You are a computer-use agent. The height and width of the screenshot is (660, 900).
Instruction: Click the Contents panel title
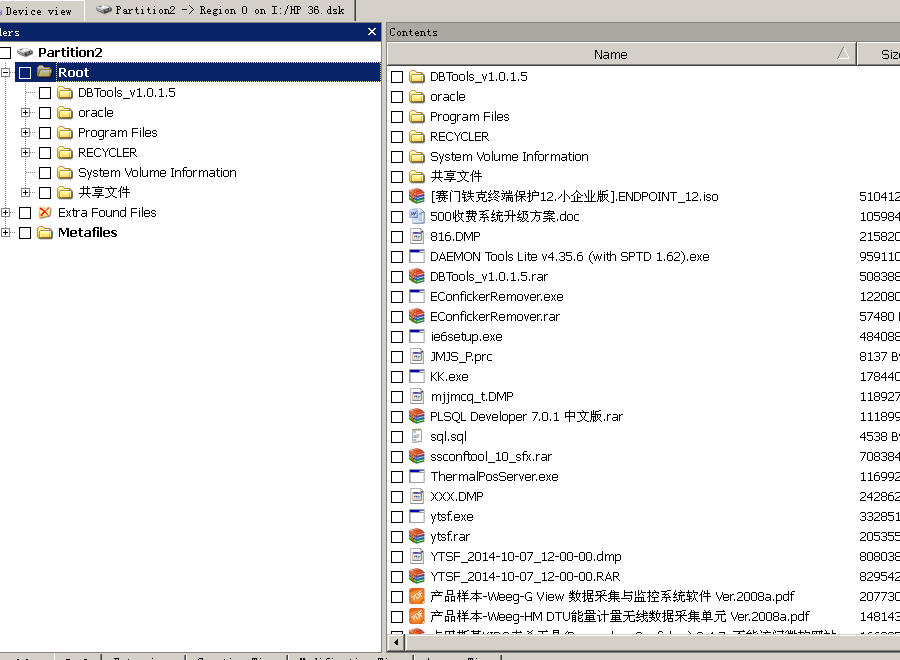click(x=413, y=32)
